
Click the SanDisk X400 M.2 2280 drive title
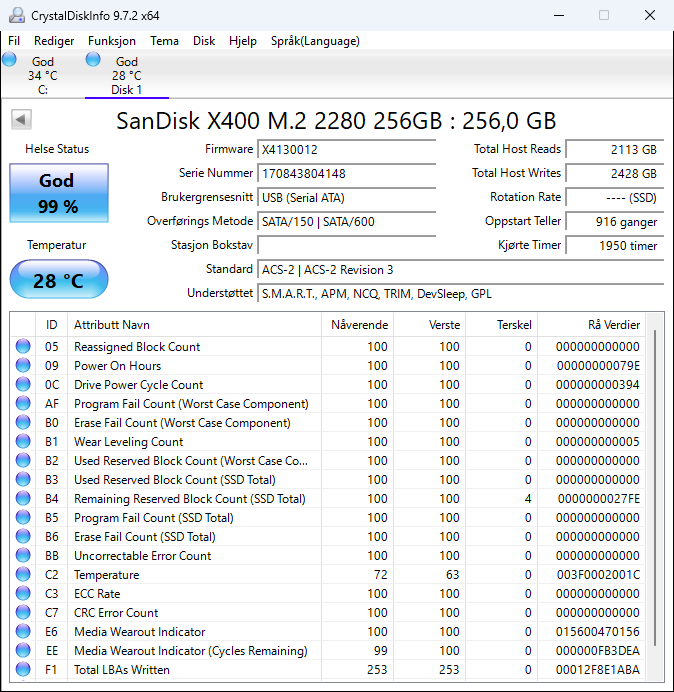click(336, 120)
